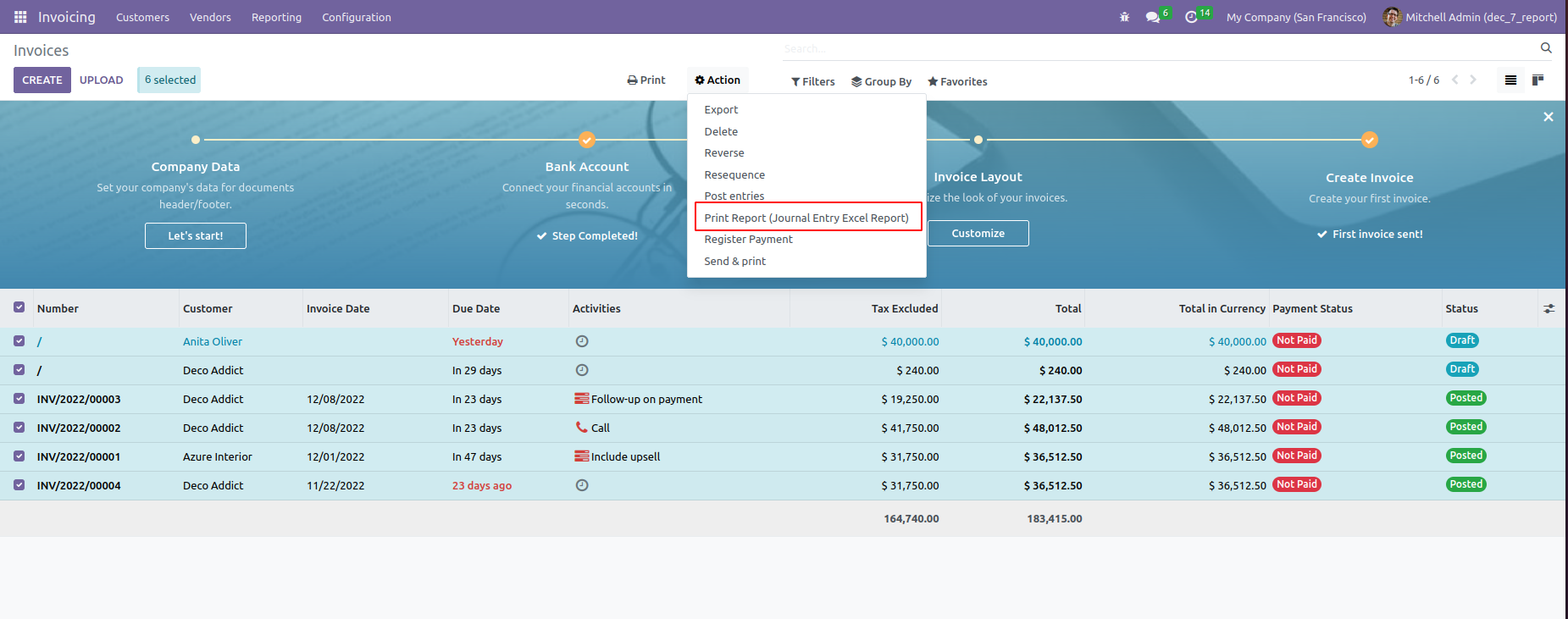Focus the search input field
1568x619 pixels.
click(1158, 49)
